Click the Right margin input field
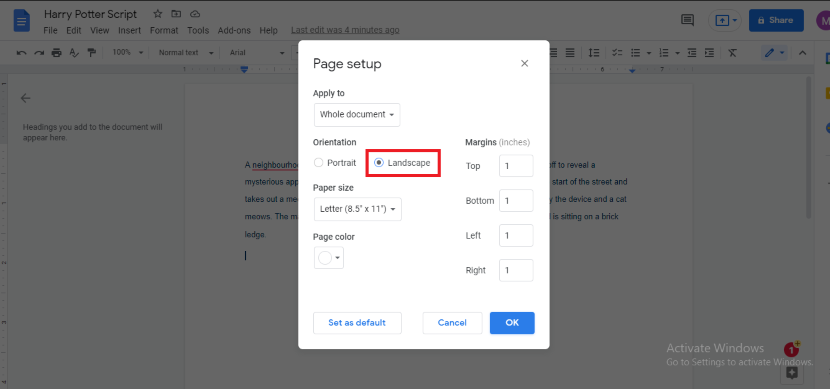Viewport: 830px width, 389px height. click(516, 270)
